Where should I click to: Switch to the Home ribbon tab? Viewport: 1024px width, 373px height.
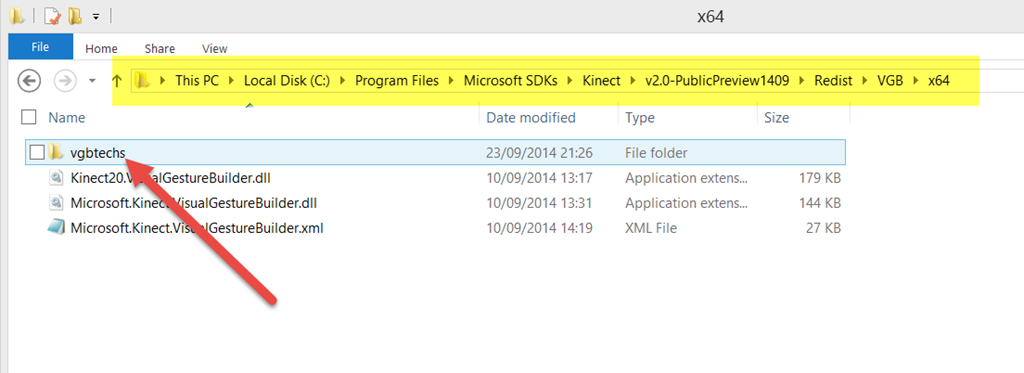tap(101, 48)
